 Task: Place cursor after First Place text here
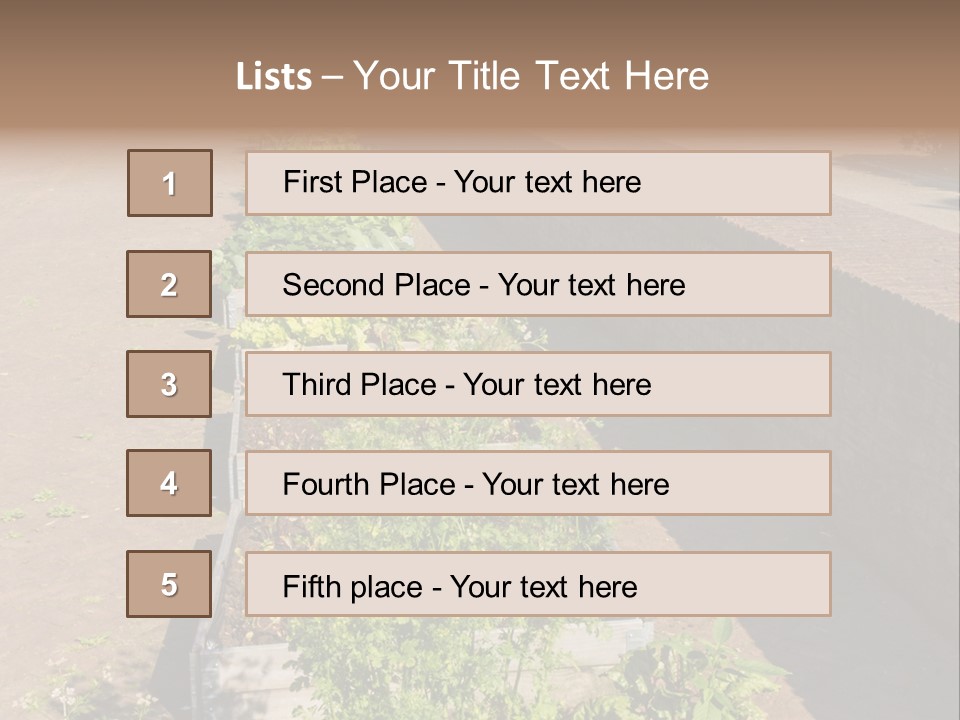coord(642,182)
